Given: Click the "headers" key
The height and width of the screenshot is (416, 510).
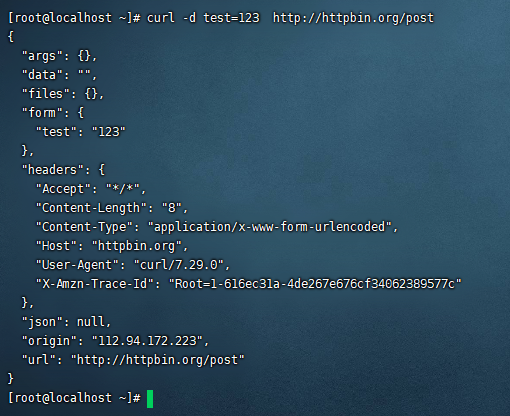Looking at the screenshot, I should tap(53, 170).
